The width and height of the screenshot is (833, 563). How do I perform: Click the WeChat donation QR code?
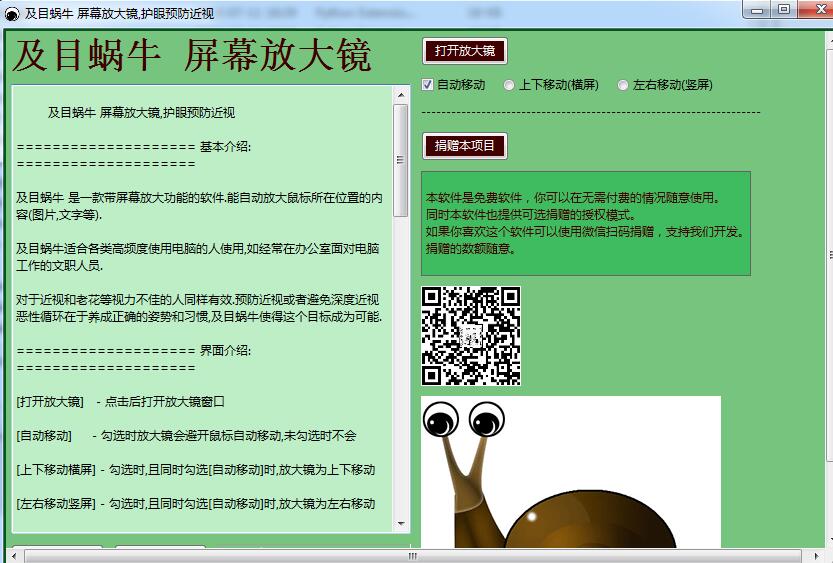click(x=471, y=336)
